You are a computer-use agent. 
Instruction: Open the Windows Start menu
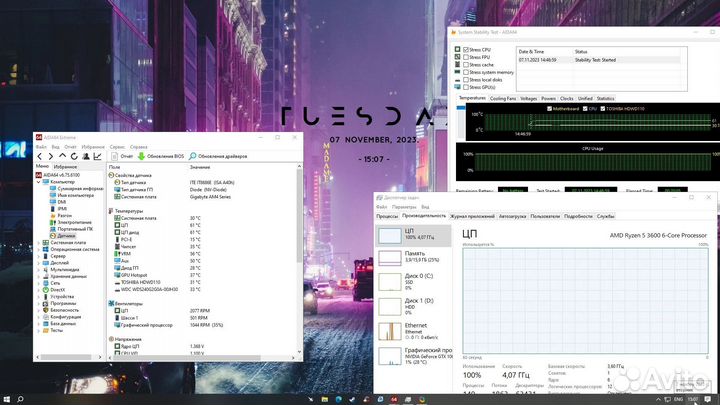coord(6,399)
